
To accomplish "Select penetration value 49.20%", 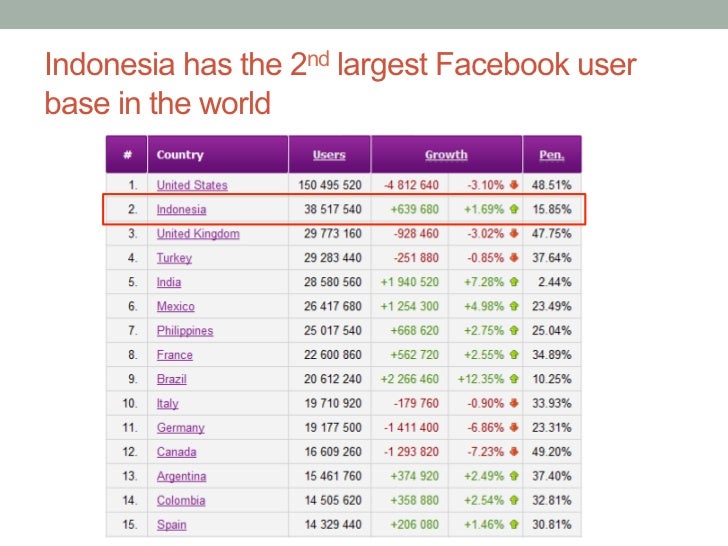I will (552, 451).
